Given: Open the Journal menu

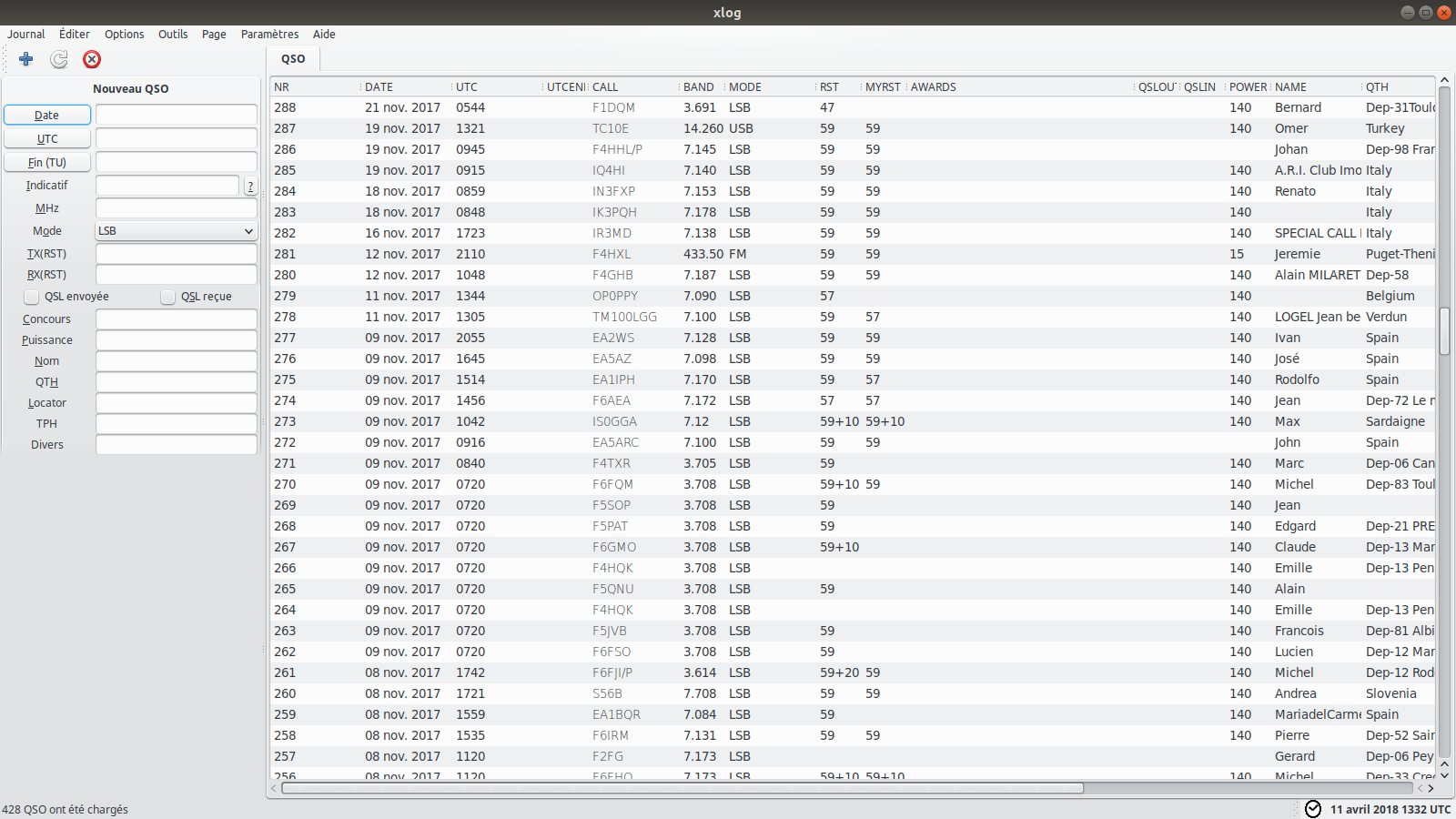Looking at the screenshot, I should [25, 35].
